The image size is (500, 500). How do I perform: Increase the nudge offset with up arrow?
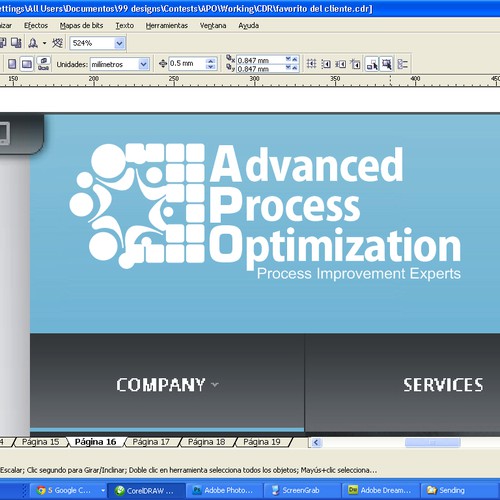tap(210, 61)
